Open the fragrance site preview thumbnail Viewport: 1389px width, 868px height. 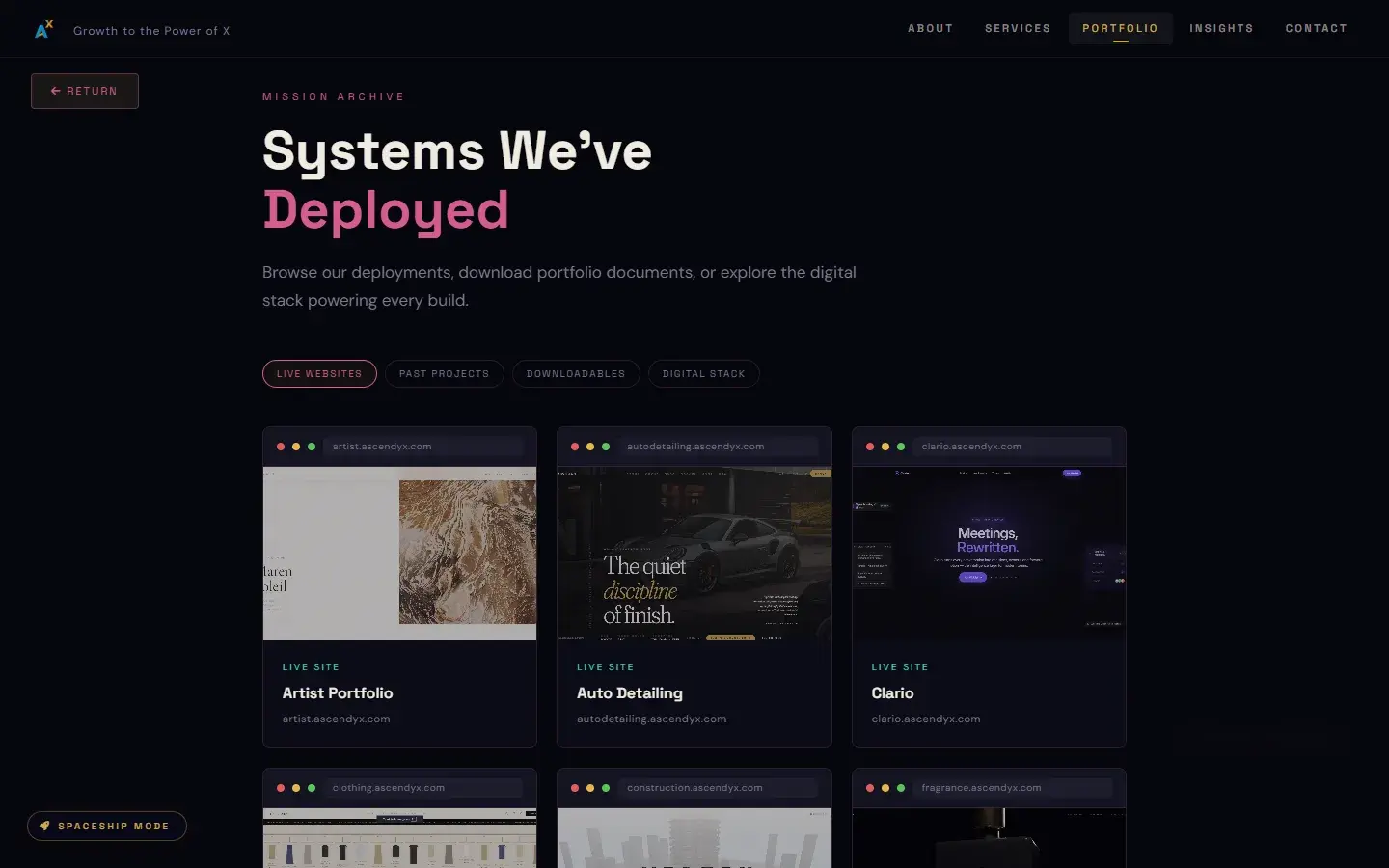click(x=989, y=838)
